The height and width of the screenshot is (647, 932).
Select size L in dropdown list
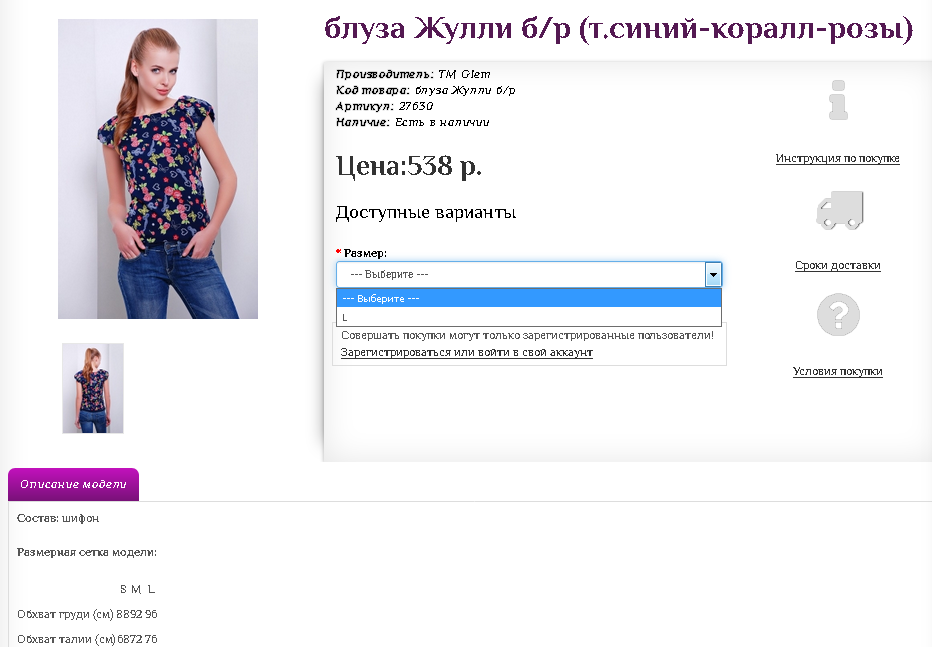(529, 317)
